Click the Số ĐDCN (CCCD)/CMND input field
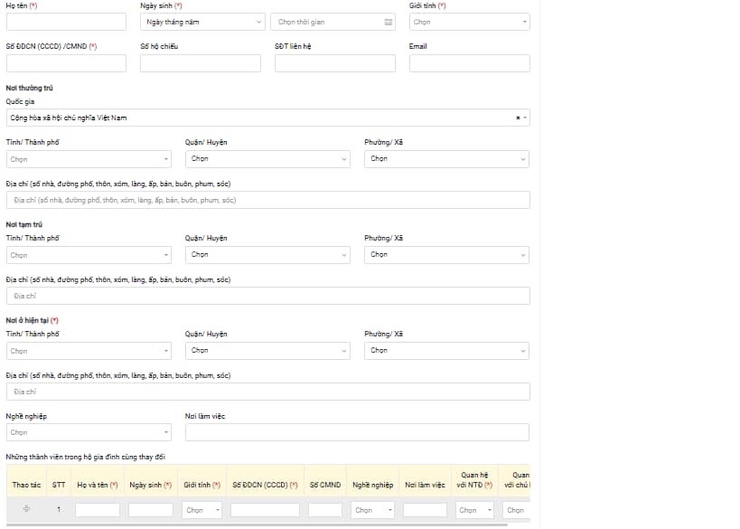This screenshot has height=529, width=740. [x=66, y=63]
